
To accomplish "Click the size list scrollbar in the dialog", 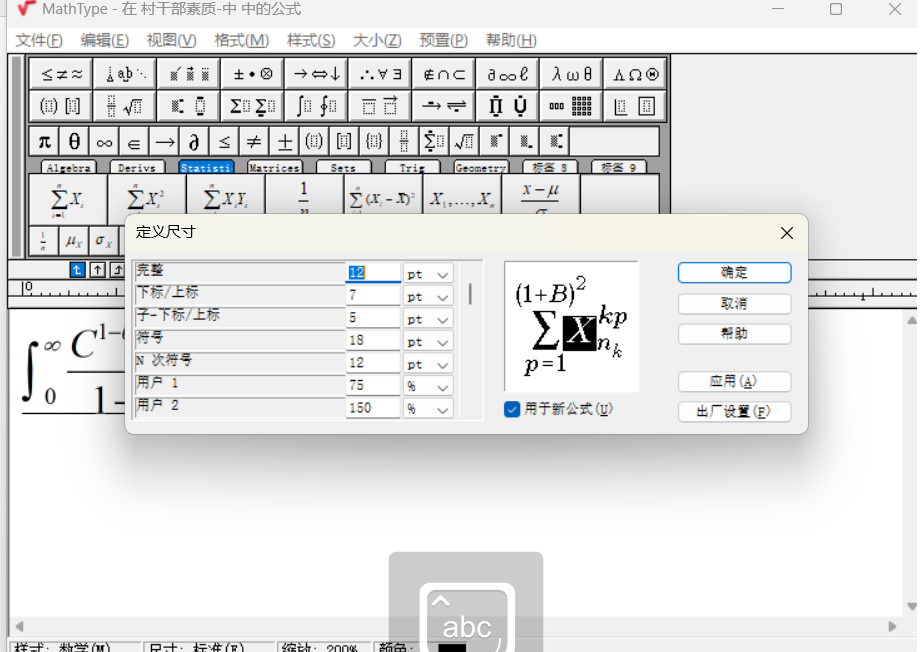I will pos(470,293).
